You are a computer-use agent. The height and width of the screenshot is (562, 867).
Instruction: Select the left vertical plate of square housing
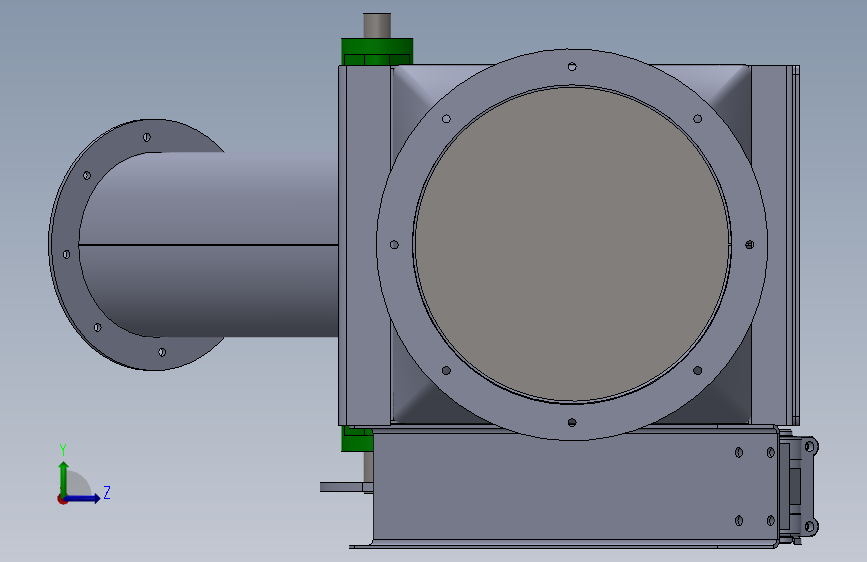[x=365, y=245]
